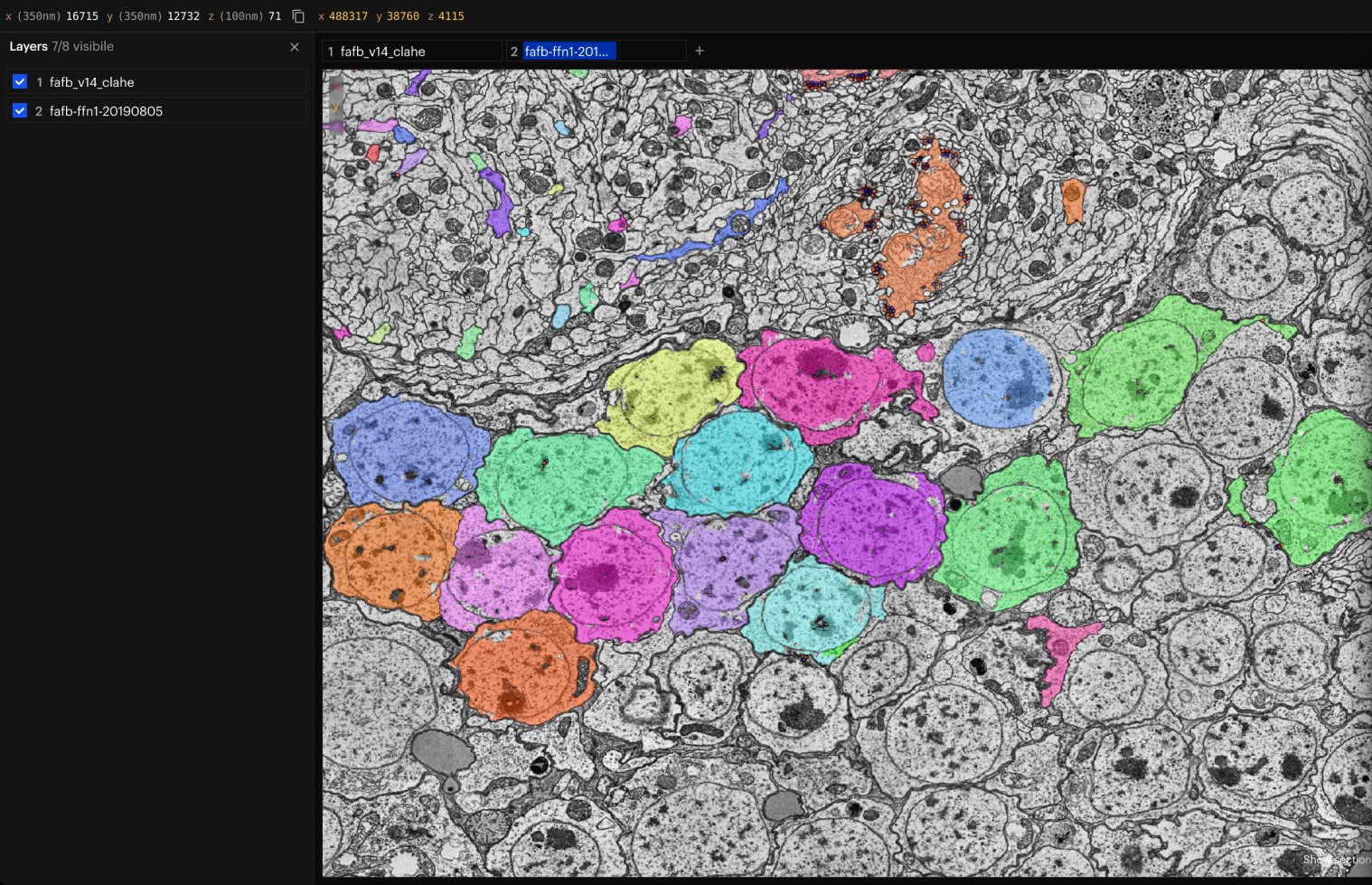Uncheck the fafb-ffn1-20190805 layer checkbox
Viewport: 1372px width, 885px height.
(20, 111)
